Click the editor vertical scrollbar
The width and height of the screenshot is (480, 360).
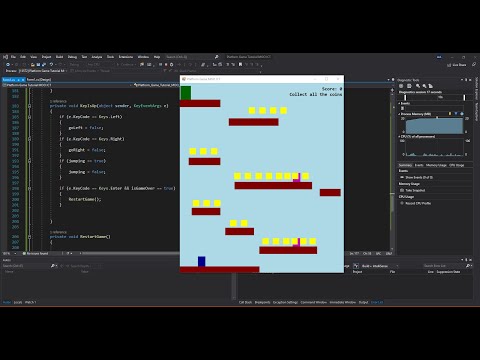click(x=392, y=170)
